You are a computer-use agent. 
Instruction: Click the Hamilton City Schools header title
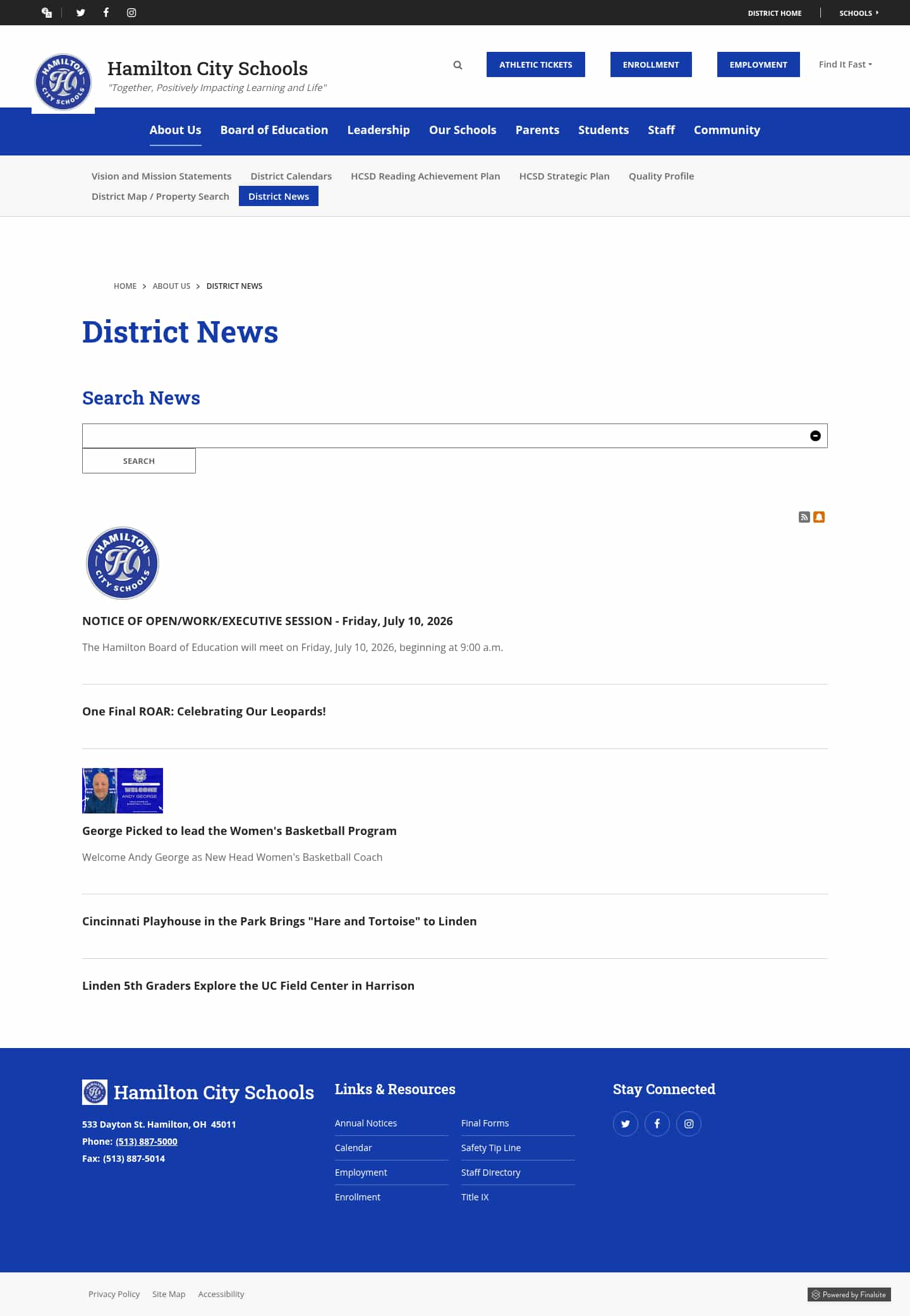point(207,68)
